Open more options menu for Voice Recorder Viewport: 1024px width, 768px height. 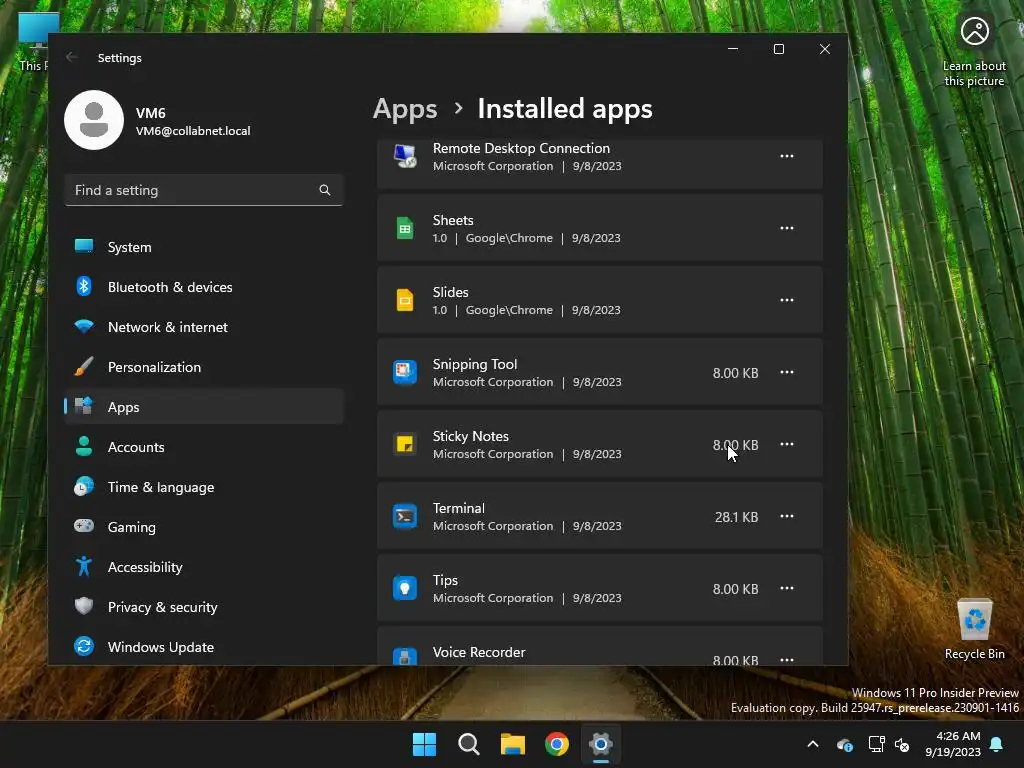(x=787, y=658)
